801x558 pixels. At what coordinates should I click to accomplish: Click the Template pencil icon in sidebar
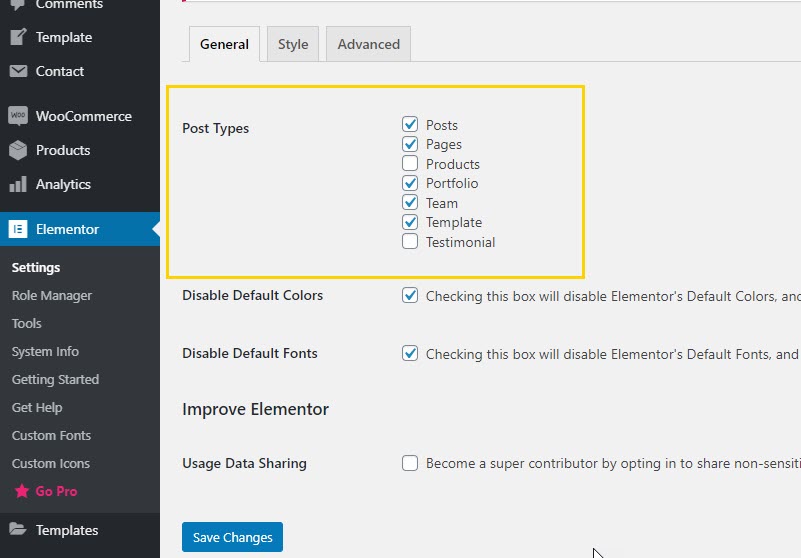click(x=18, y=37)
